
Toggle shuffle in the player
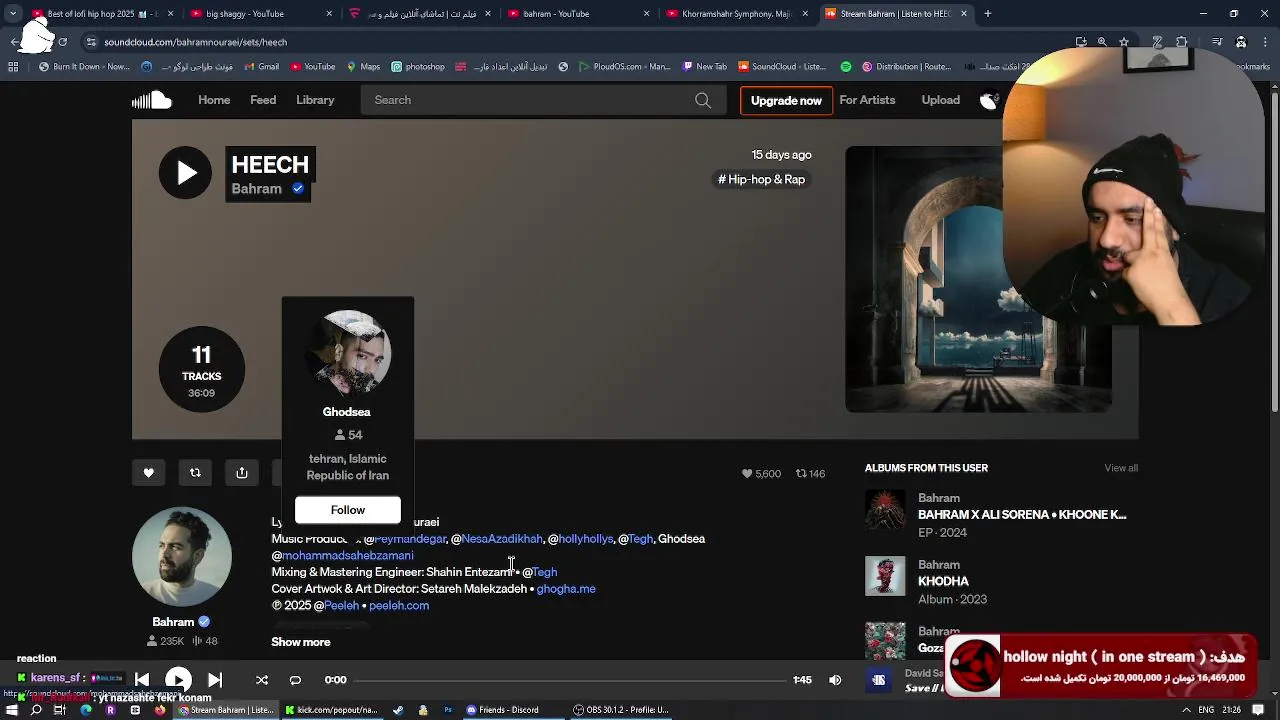262,680
